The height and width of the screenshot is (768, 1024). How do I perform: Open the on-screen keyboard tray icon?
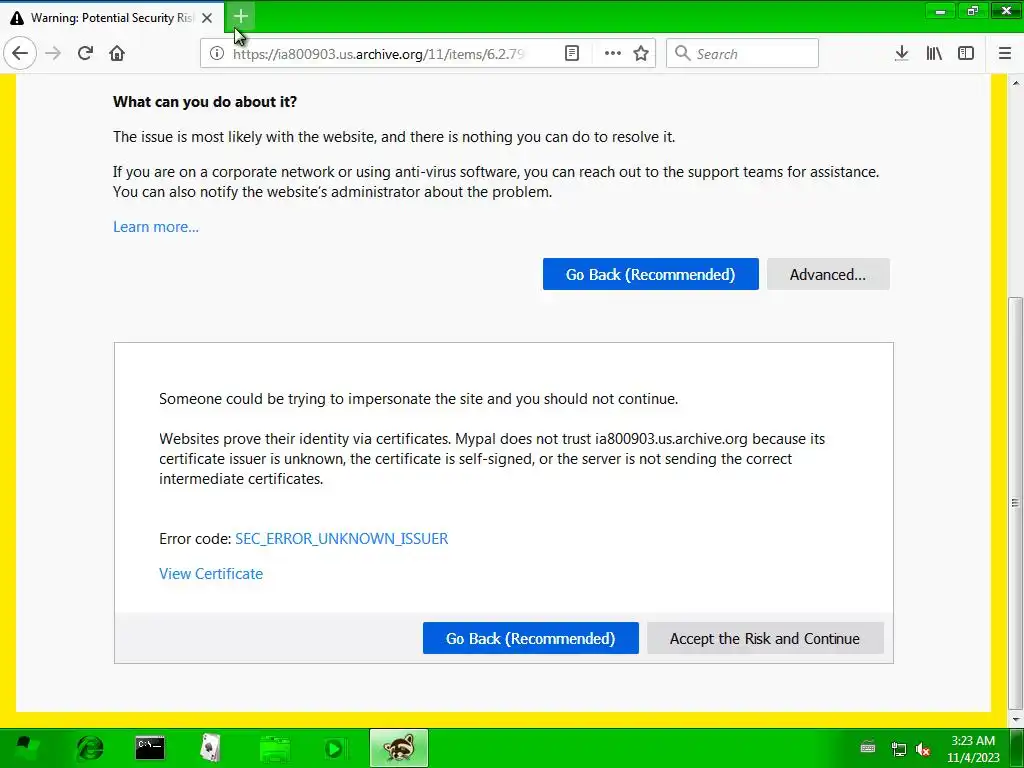point(867,748)
